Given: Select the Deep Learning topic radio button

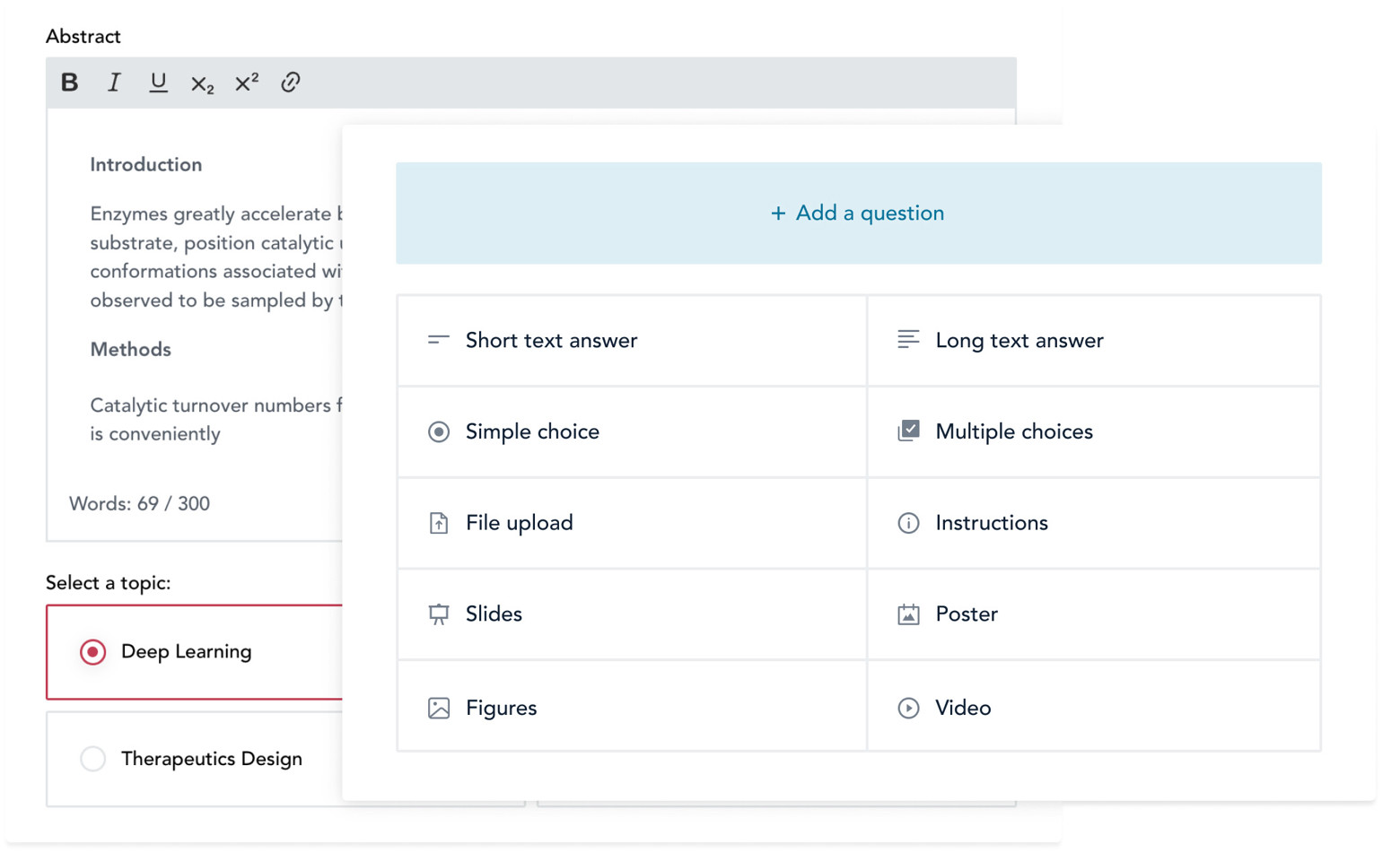Looking at the screenshot, I should 92,652.
